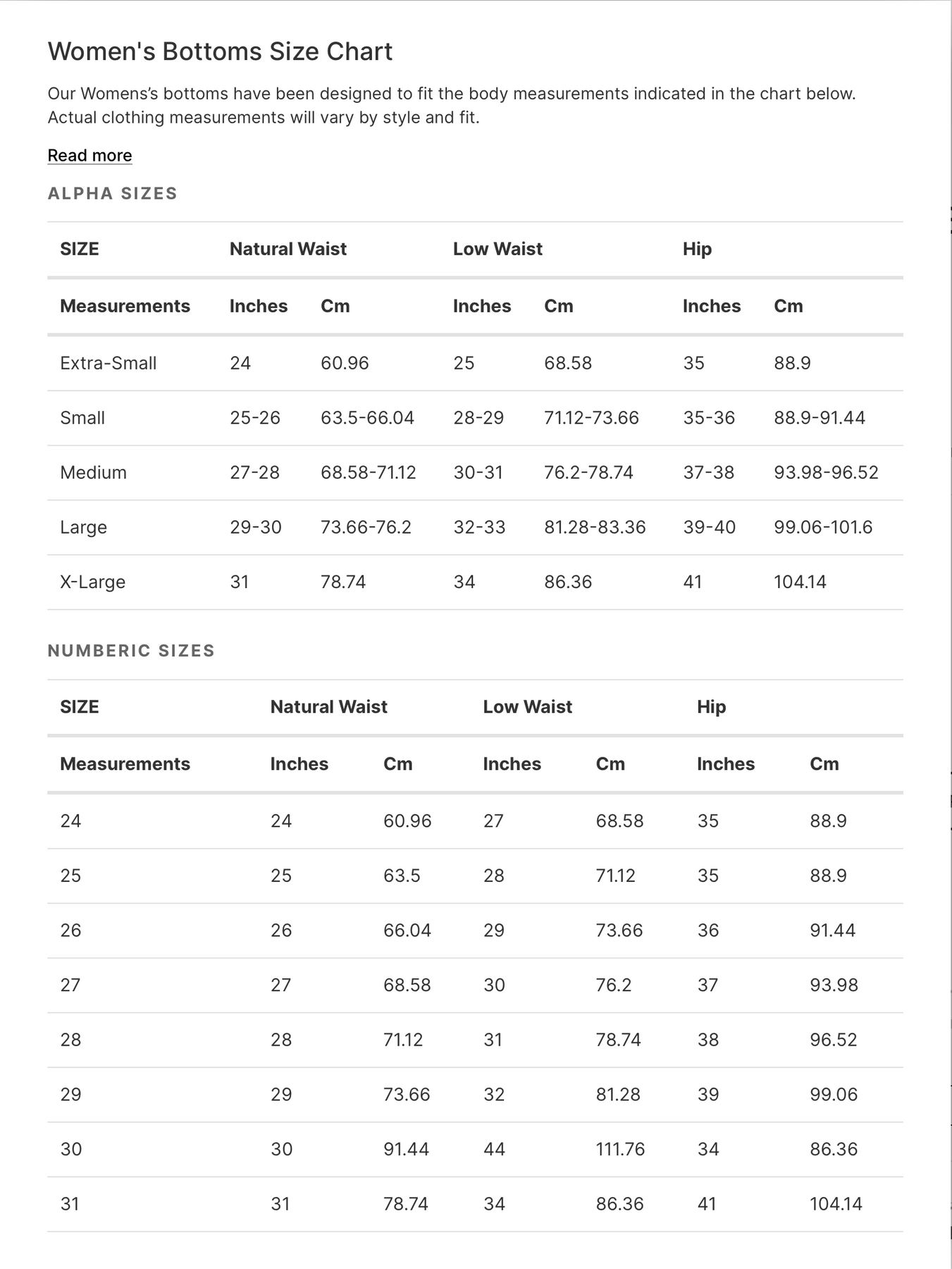Viewport: 952px width, 1269px height.
Task: Click the 76.2-78.74 low waist cell
Action: pos(588,472)
